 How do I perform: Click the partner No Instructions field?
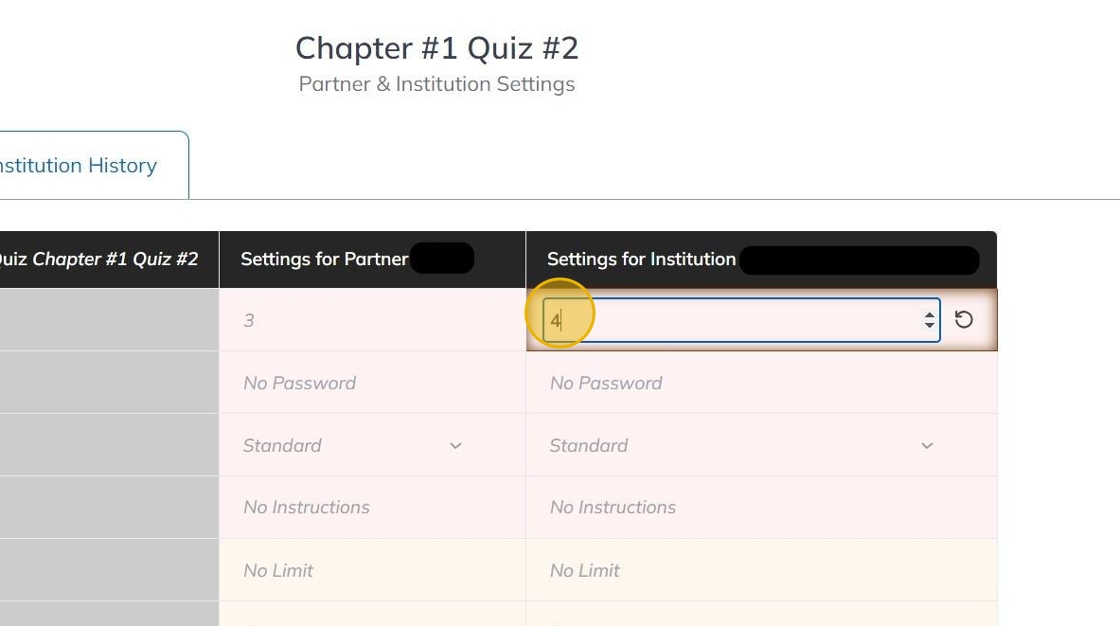[371, 507]
